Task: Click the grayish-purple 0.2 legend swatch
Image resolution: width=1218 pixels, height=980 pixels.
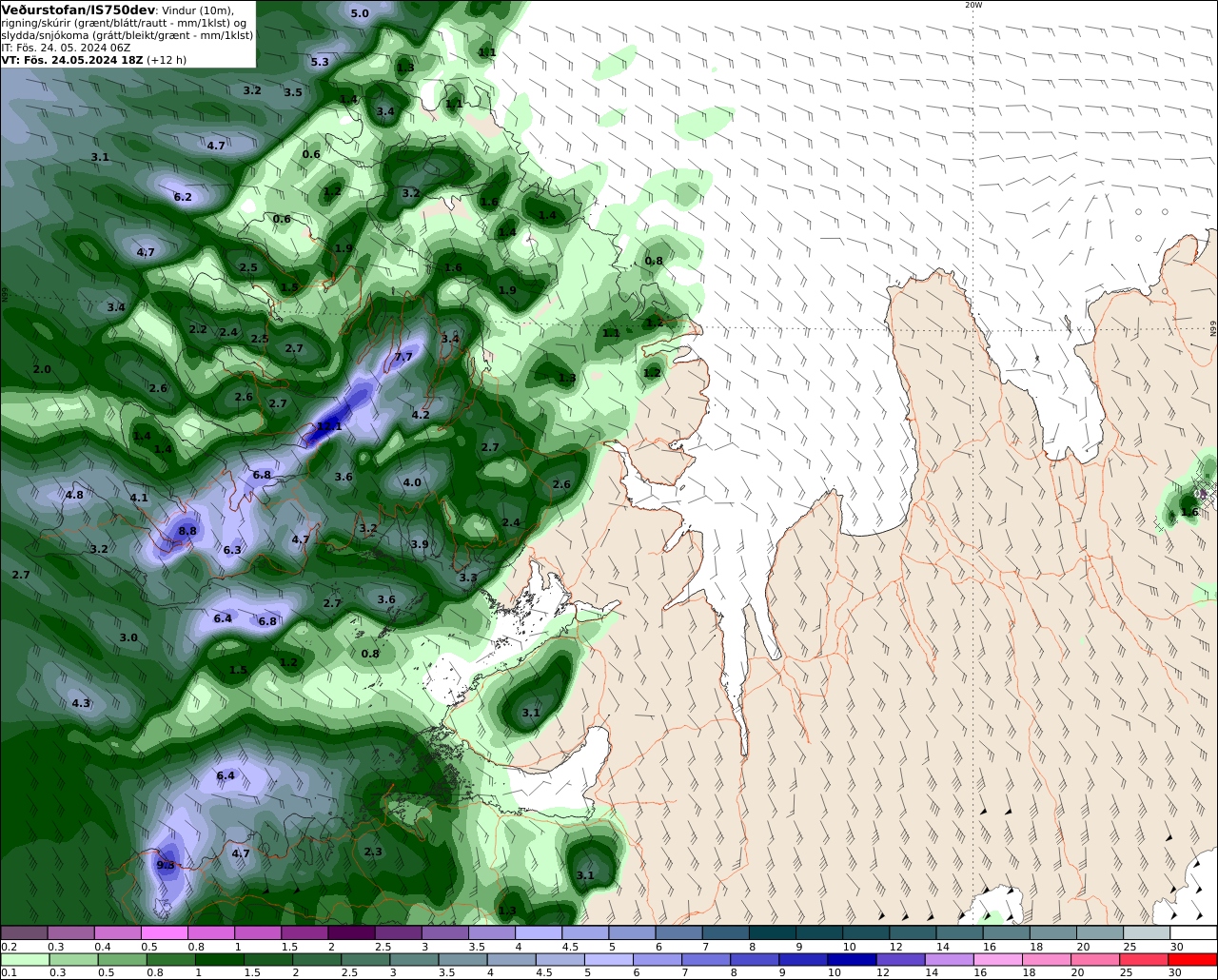Action: pos(24,932)
